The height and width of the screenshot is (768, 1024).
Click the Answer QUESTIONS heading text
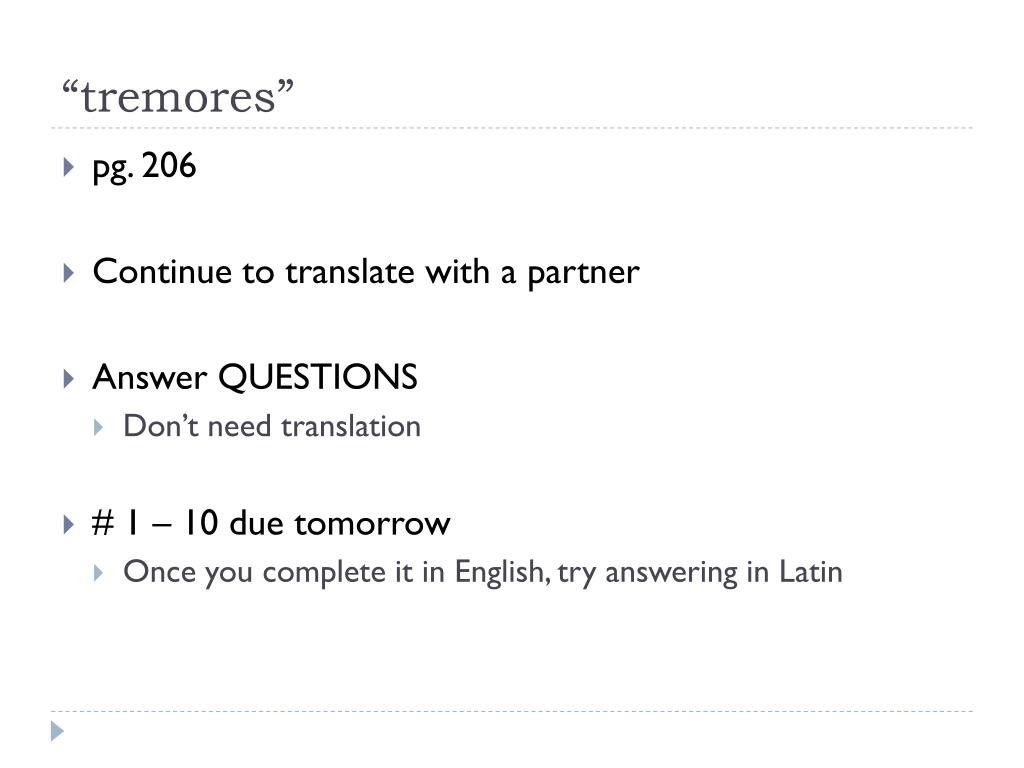pos(255,377)
